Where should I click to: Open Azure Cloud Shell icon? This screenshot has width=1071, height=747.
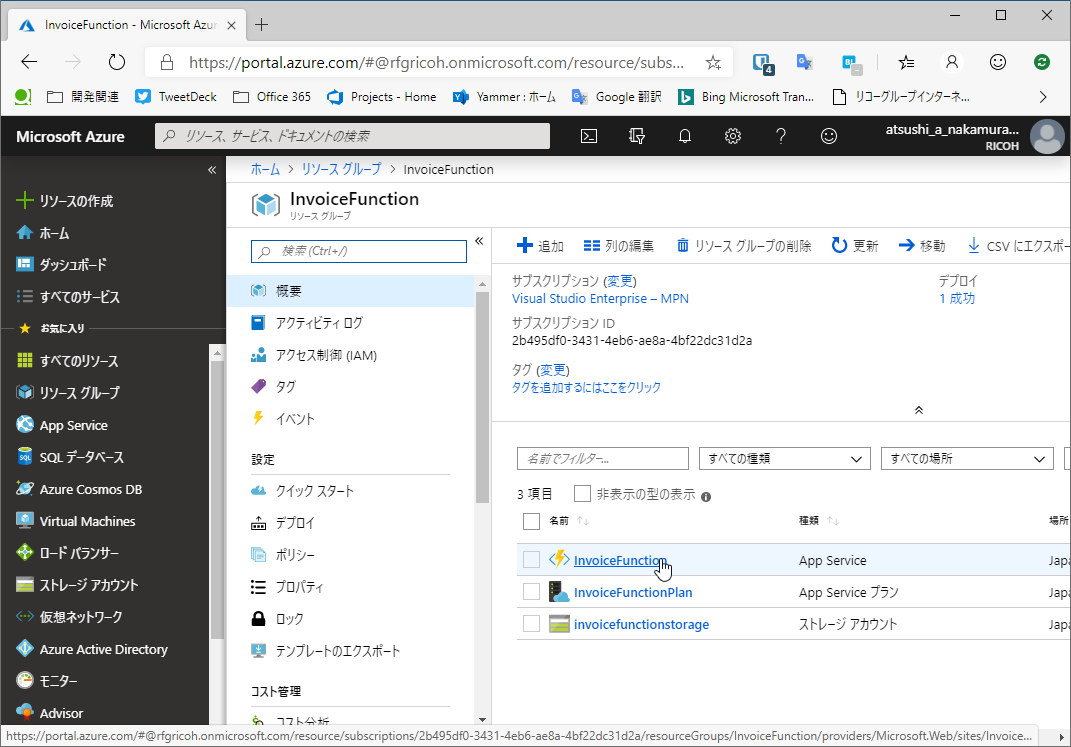[x=589, y=136]
